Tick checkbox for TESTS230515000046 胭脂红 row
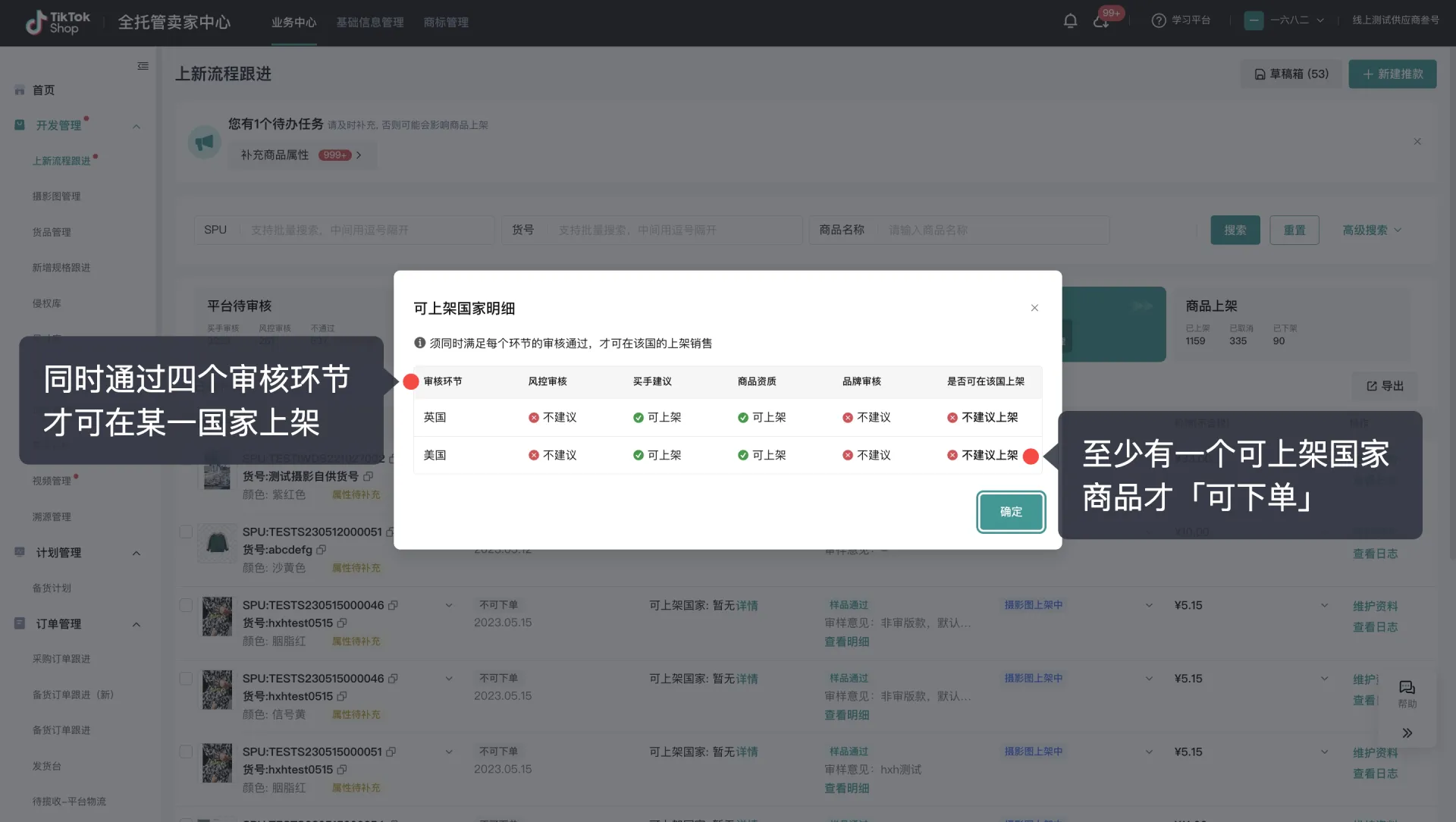 [x=186, y=605]
